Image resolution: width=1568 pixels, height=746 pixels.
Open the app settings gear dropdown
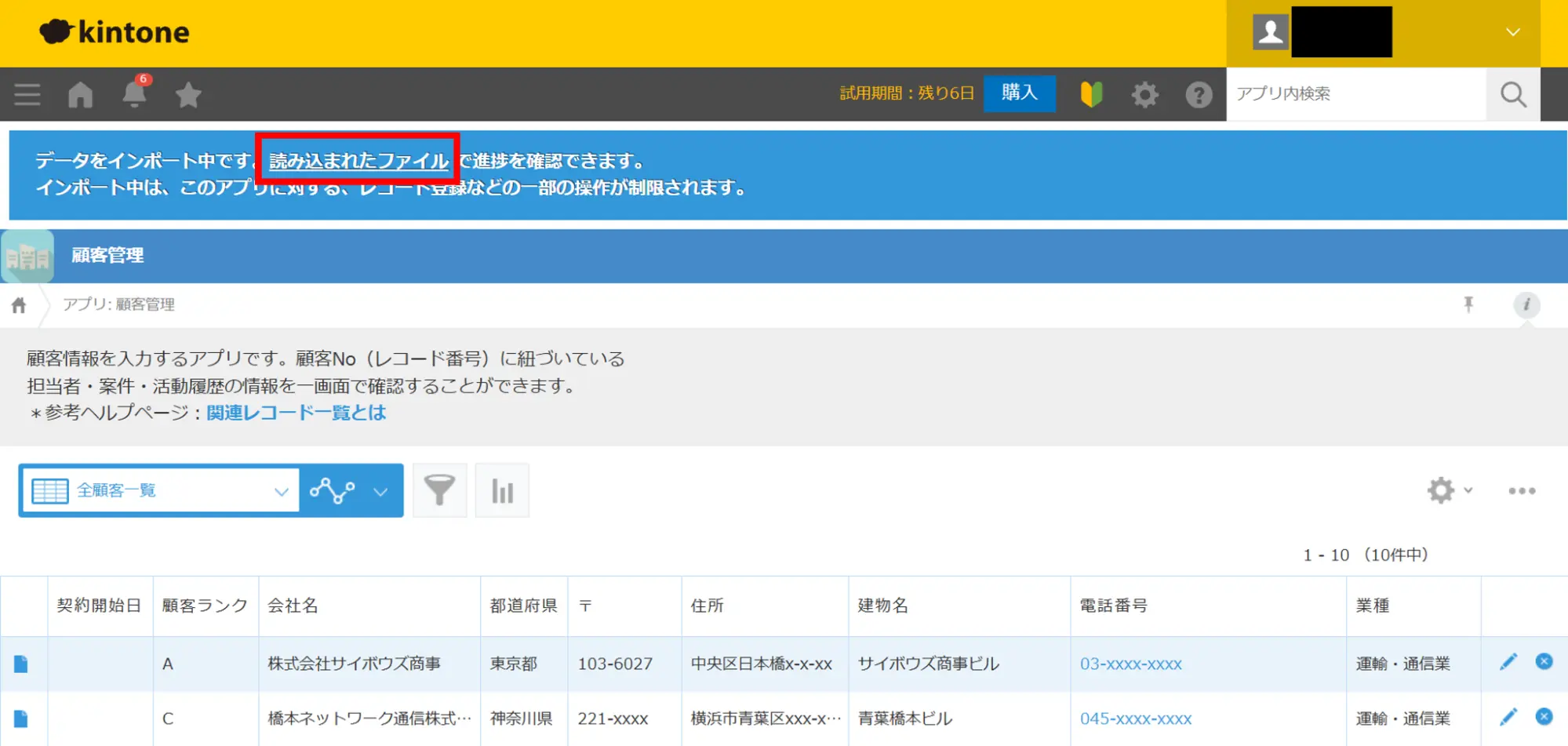1448,491
